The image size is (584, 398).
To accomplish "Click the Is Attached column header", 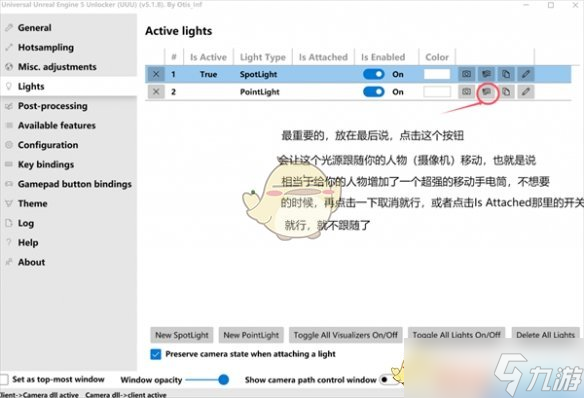I will pyautogui.click(x=323, y=57).
